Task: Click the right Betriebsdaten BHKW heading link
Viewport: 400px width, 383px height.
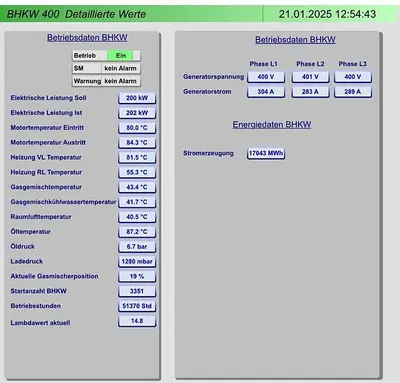Action: point(295,40)
